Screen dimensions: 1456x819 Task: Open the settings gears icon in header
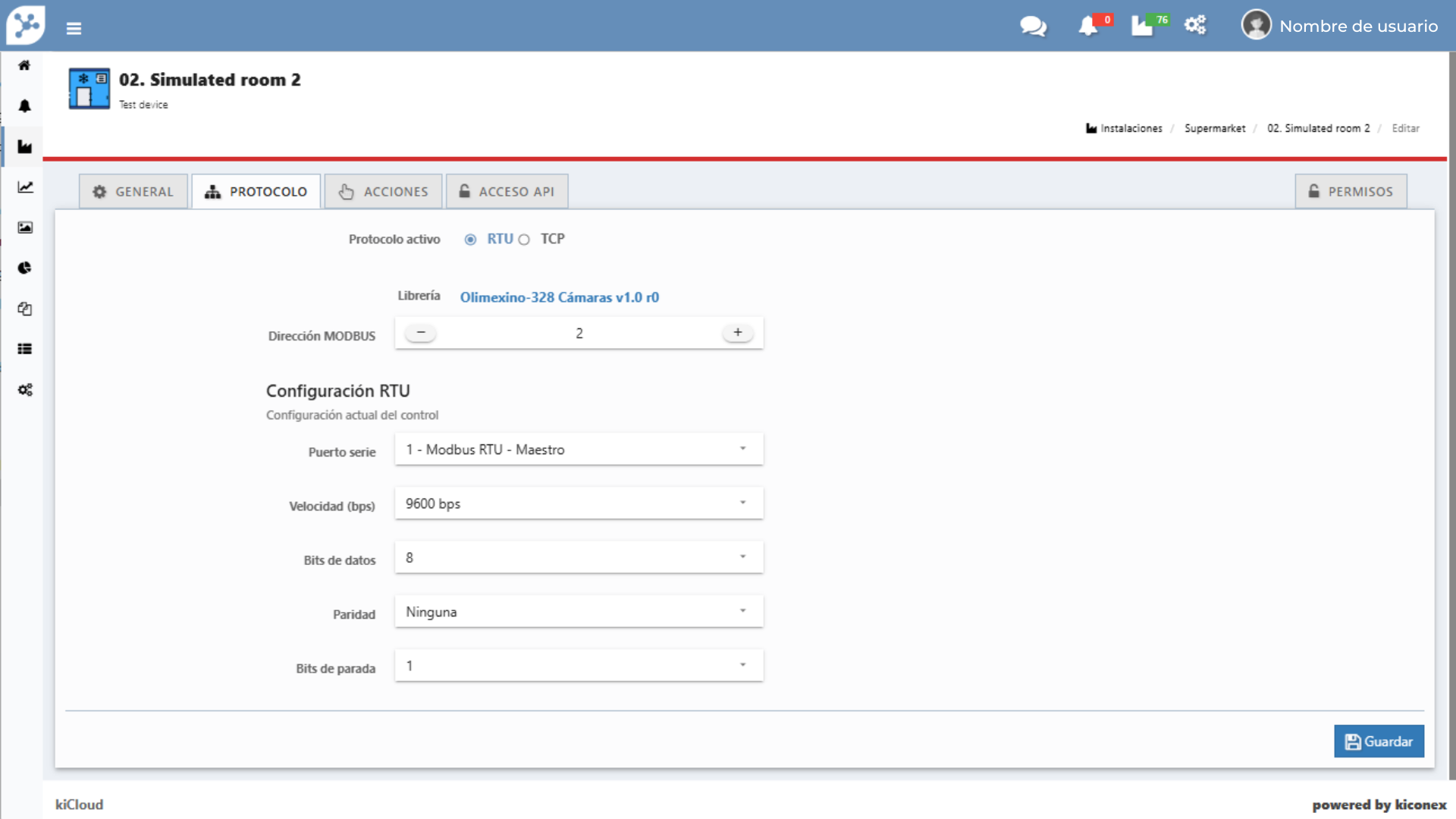click(1195, 25)
